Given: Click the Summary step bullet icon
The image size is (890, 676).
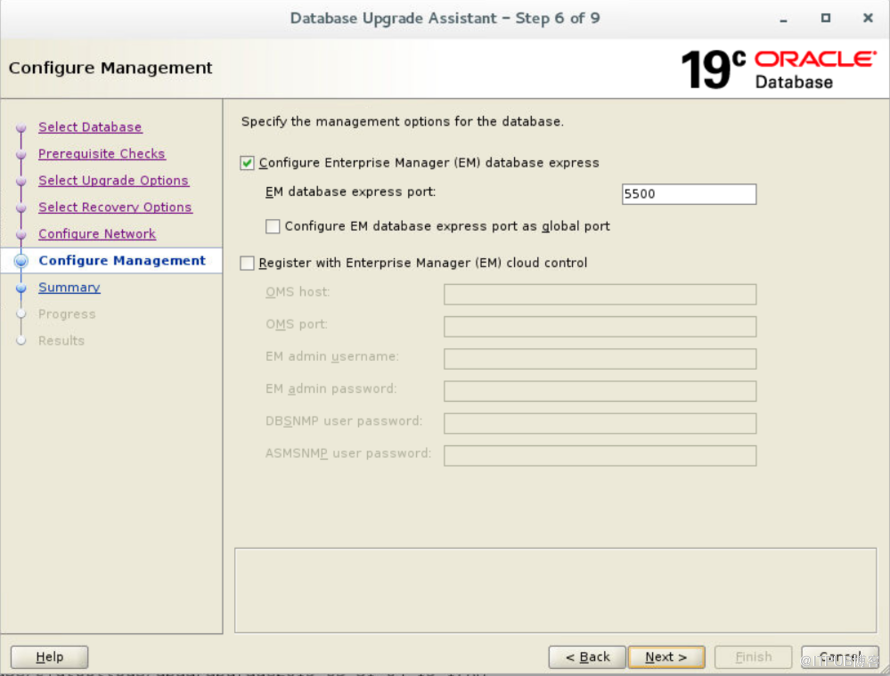Looking at the screenshot, I should point(21,288).
